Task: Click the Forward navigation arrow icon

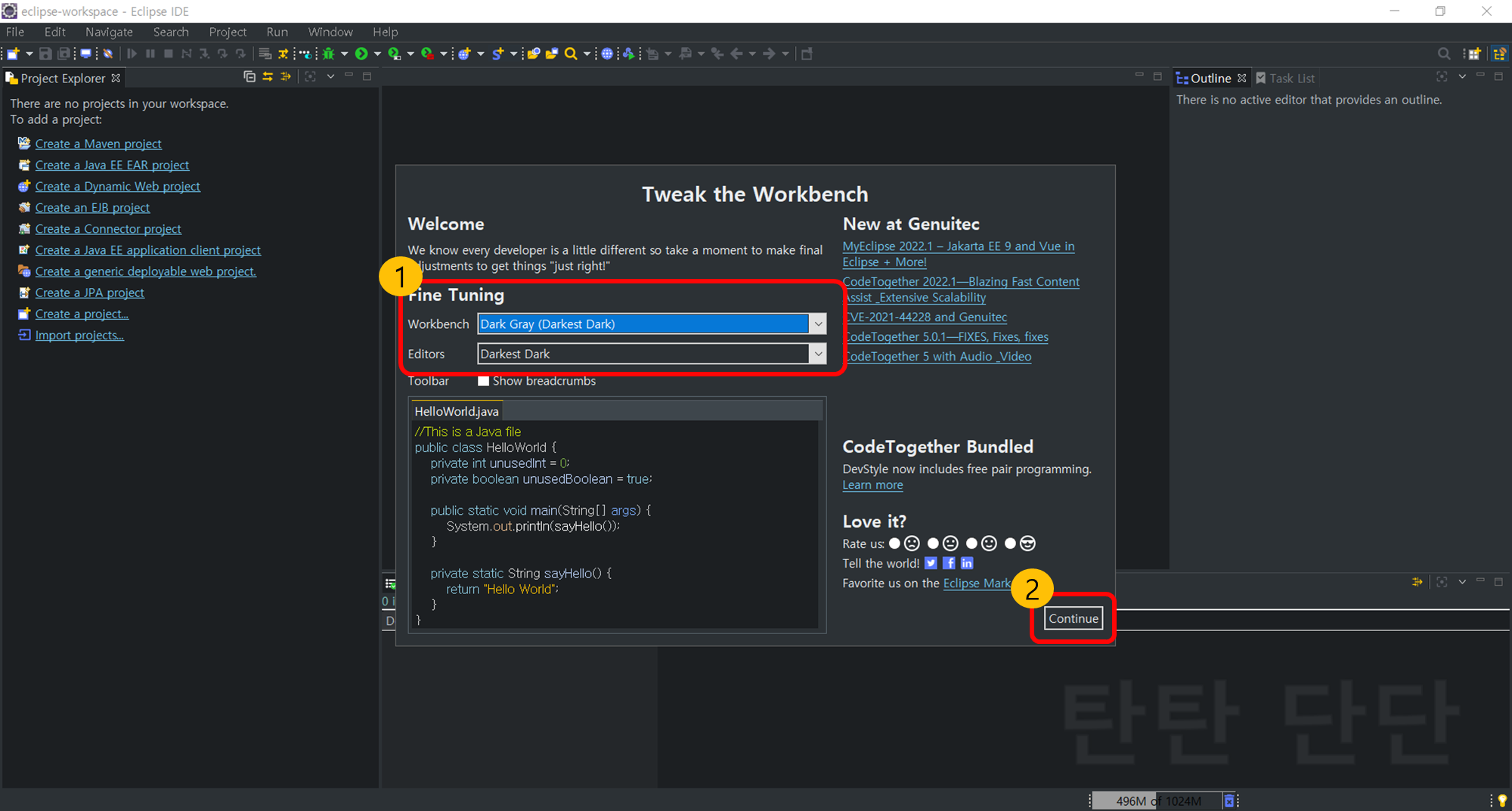Action: 769,54
